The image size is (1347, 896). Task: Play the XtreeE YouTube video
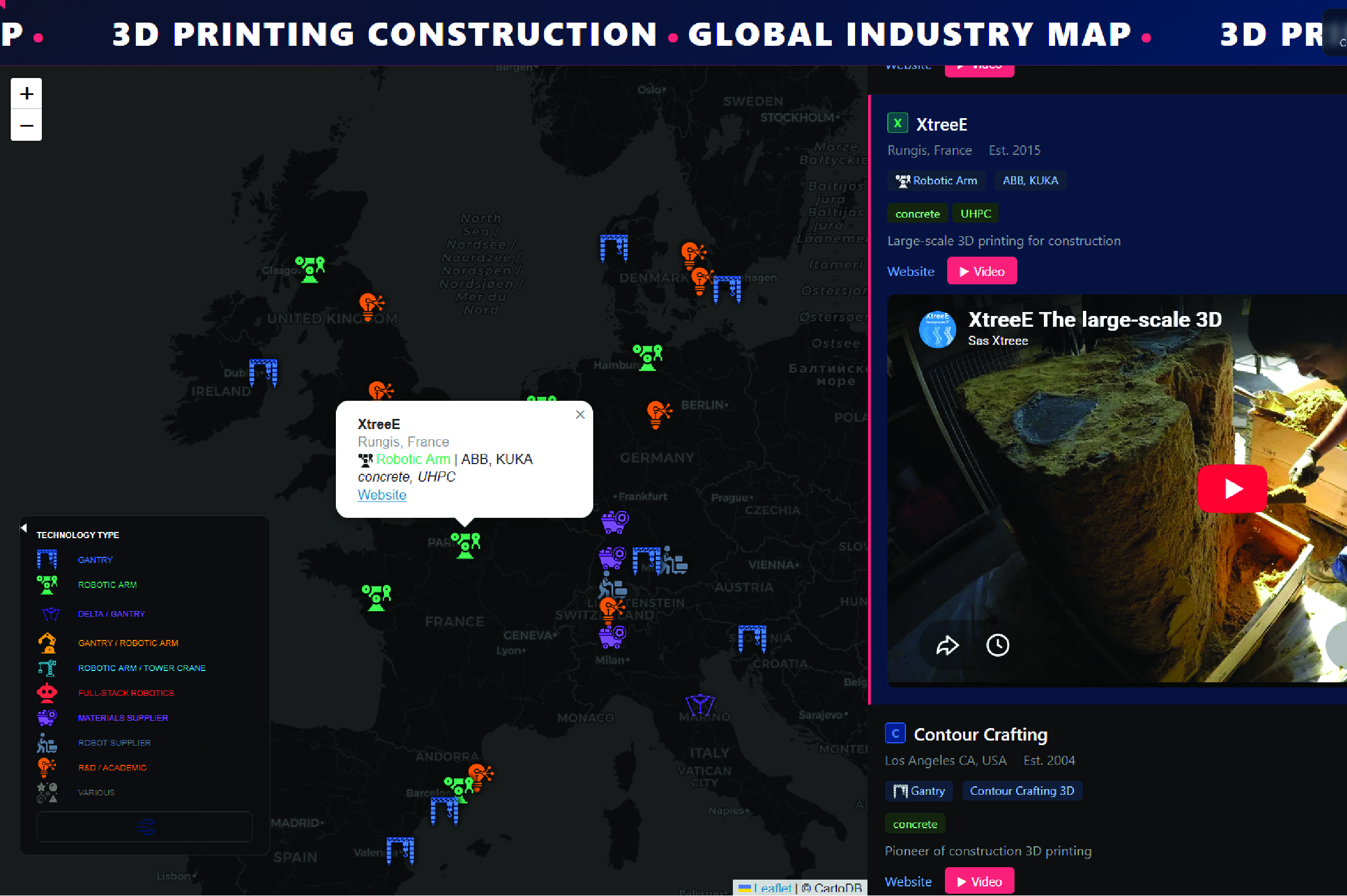tap(1232, 489)
